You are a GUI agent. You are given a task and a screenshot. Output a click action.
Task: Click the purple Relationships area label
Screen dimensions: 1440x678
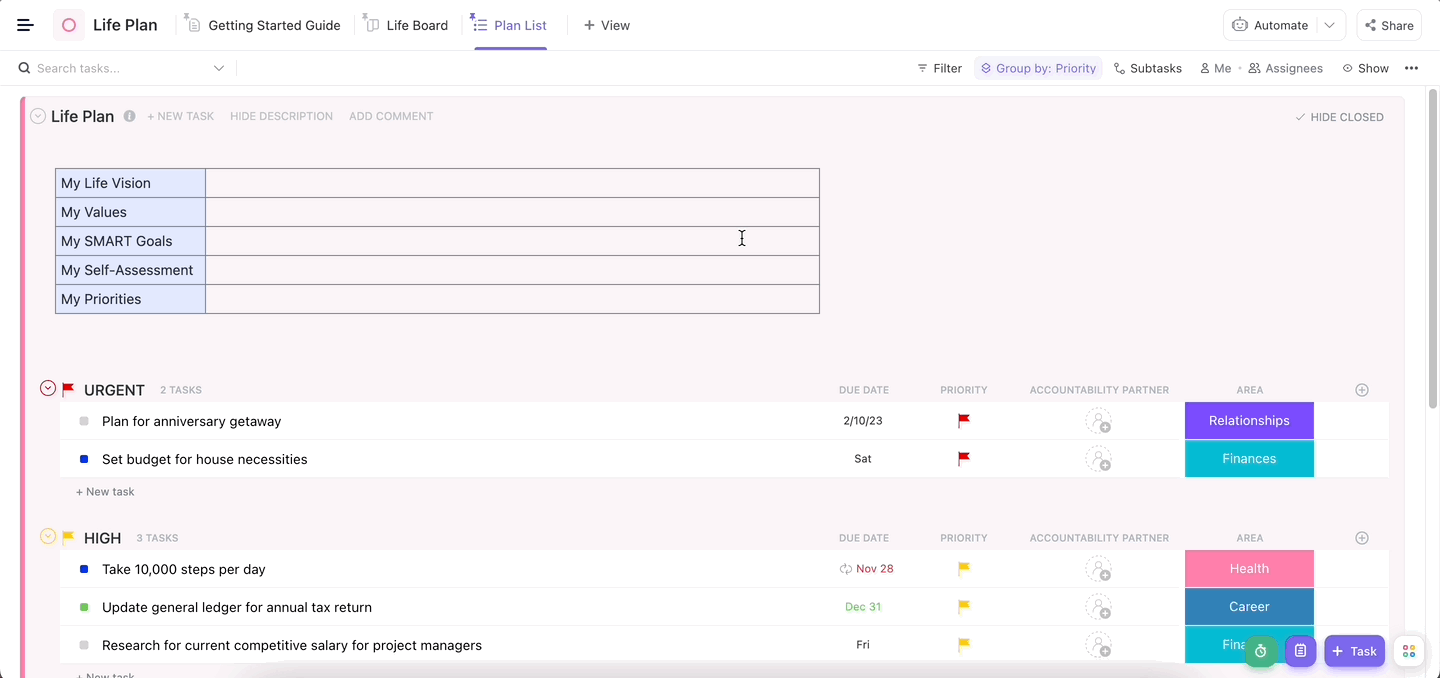click(x=1248, y=421)
